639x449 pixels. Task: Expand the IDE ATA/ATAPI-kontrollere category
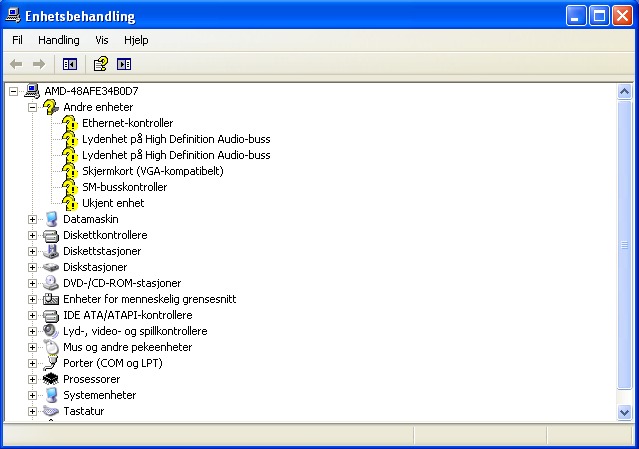(32, 315)
